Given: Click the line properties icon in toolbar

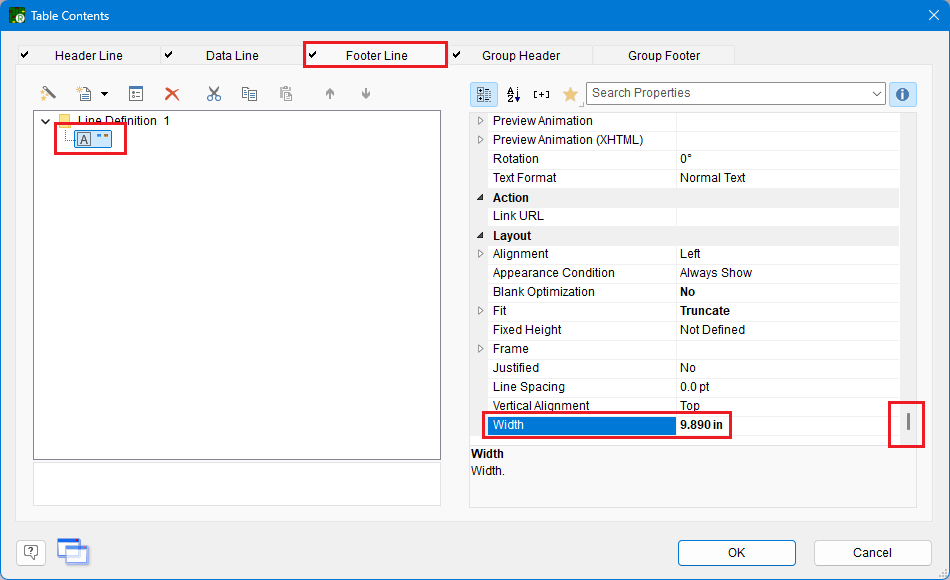Looking at the screenshot, I should (x=136, y=94).
